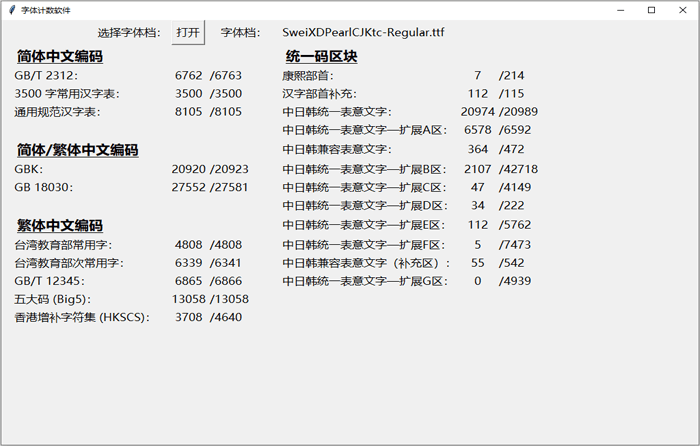700x446 pixels.
Task: Click the 扩展G区 row label
Action: (364, 281)
